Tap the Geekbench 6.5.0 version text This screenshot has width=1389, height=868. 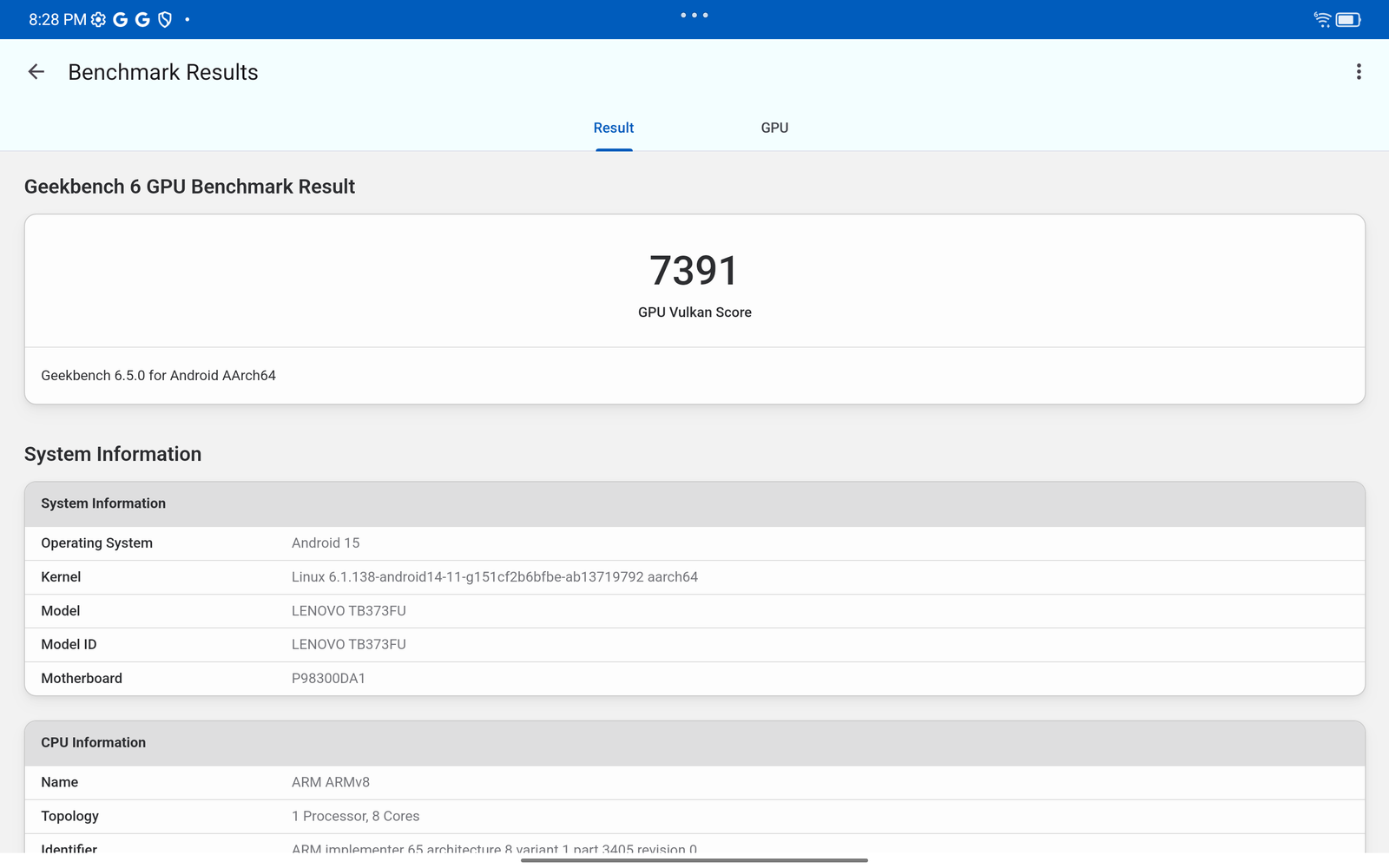pyautogui.click(x=159, y=376)
